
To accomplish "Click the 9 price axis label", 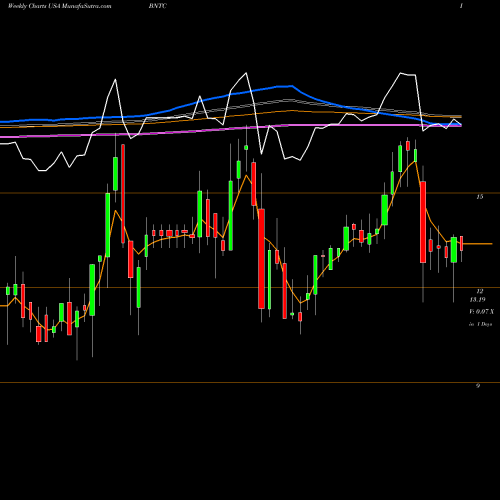I will [478, 386].
